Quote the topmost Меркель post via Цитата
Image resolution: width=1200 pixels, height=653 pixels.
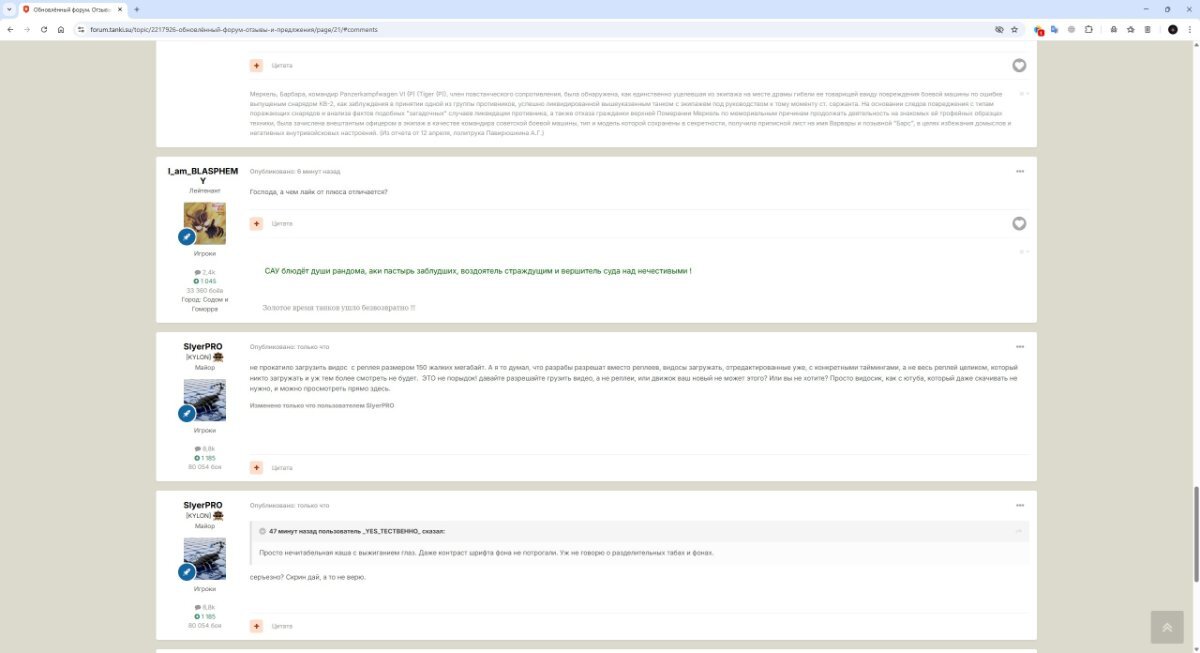click(x=282, y=65)
